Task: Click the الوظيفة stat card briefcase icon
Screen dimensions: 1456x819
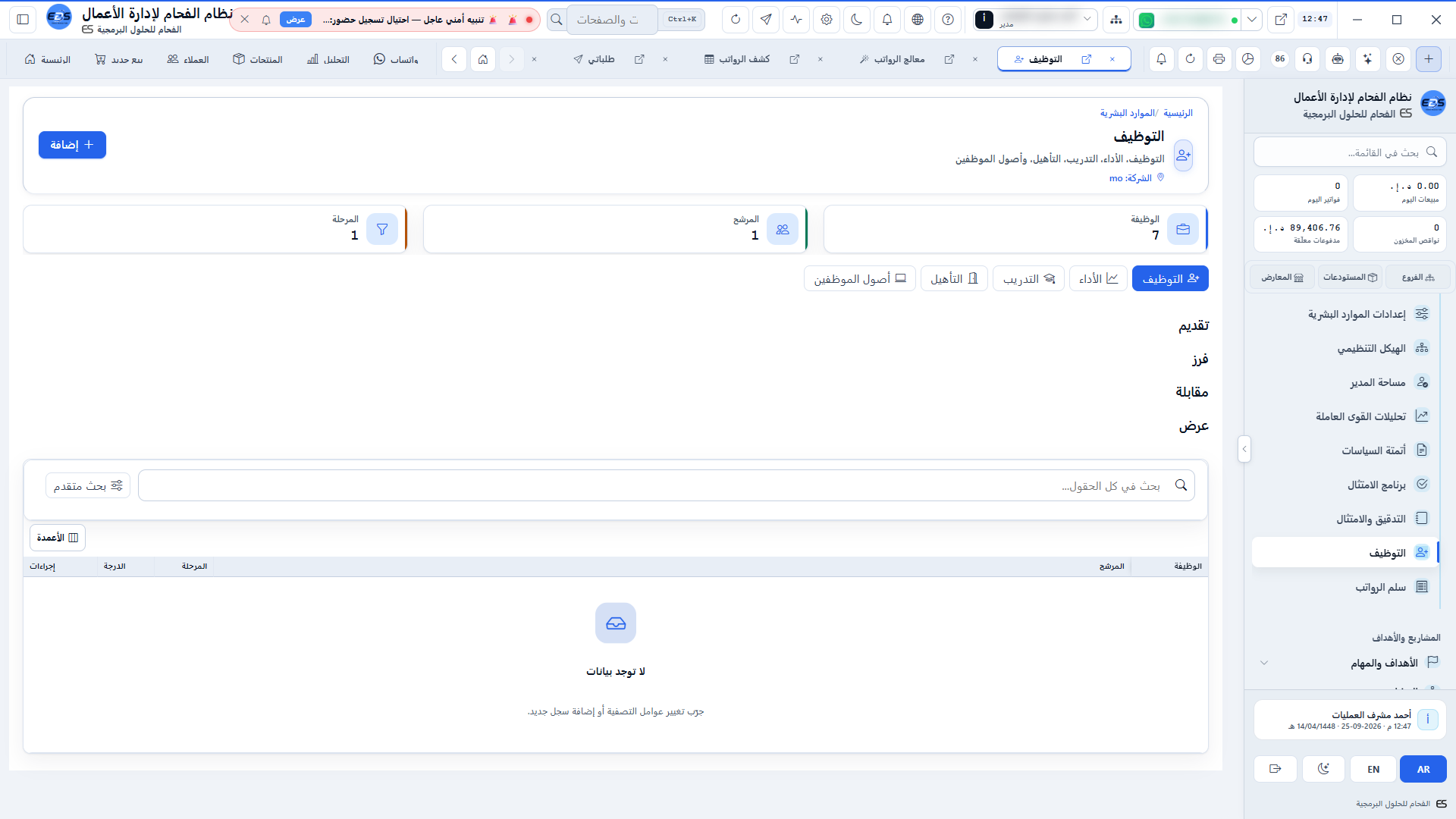Action: (x=1183, y=229)
